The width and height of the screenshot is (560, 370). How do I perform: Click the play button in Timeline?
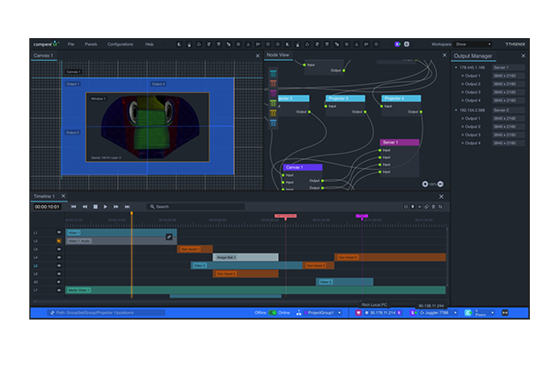(x=105, y=207)
